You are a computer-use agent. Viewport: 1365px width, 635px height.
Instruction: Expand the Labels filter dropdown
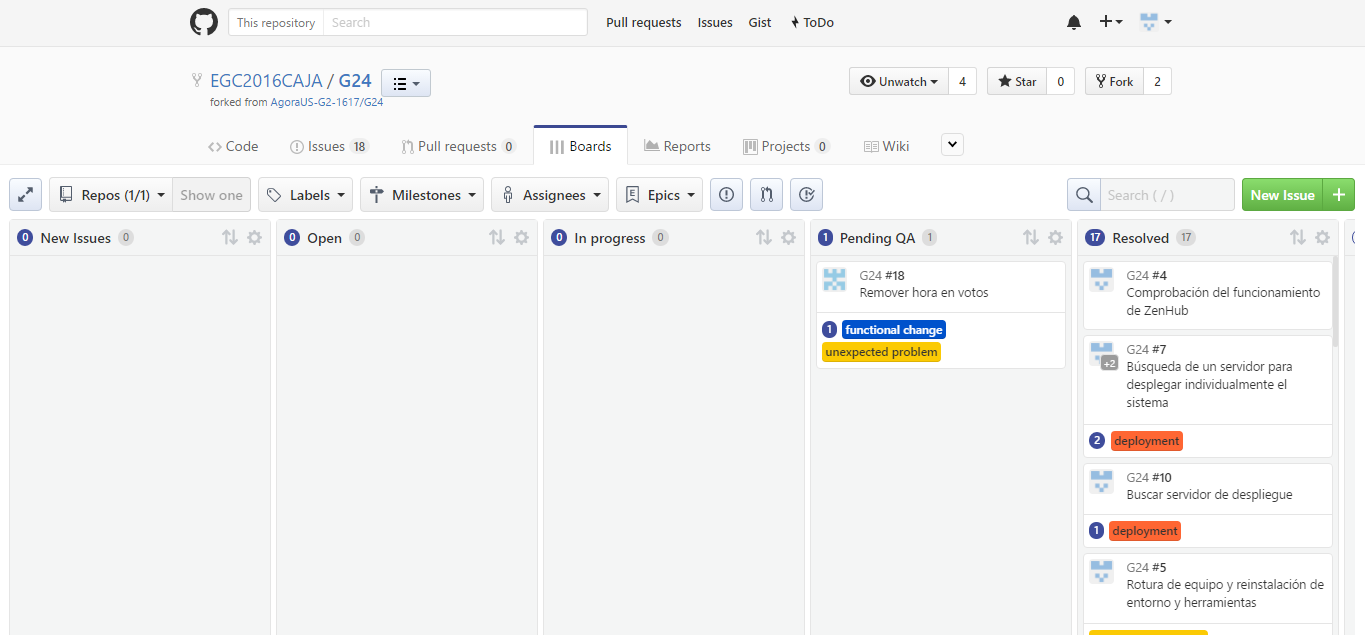point(306,195)
